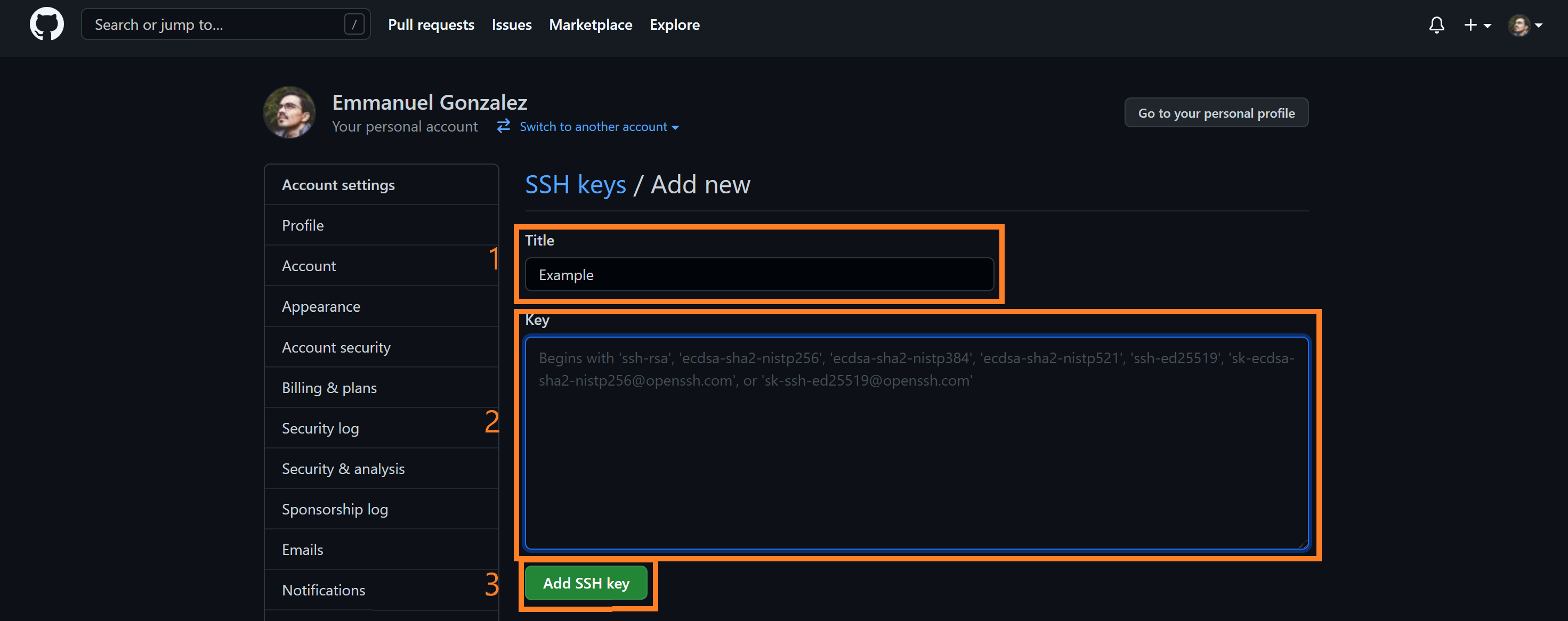Click the switch account arrows icon

click(504, 127)
